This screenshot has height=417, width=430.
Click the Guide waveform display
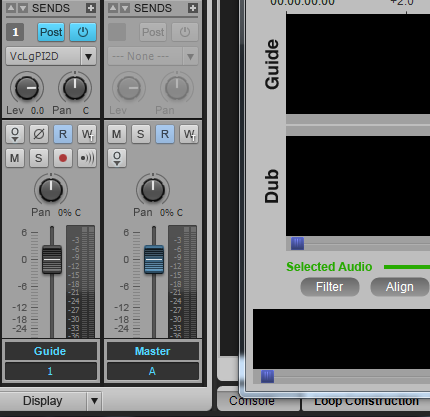(358, 64)
